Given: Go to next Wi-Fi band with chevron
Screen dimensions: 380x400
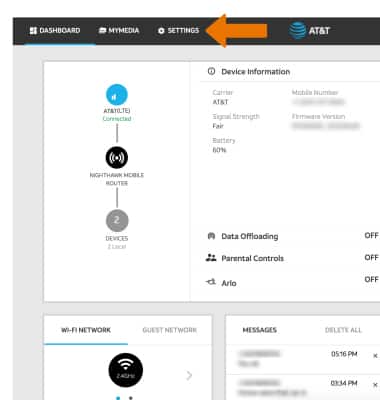Looking at the screenshot, I should pos(189,376).
